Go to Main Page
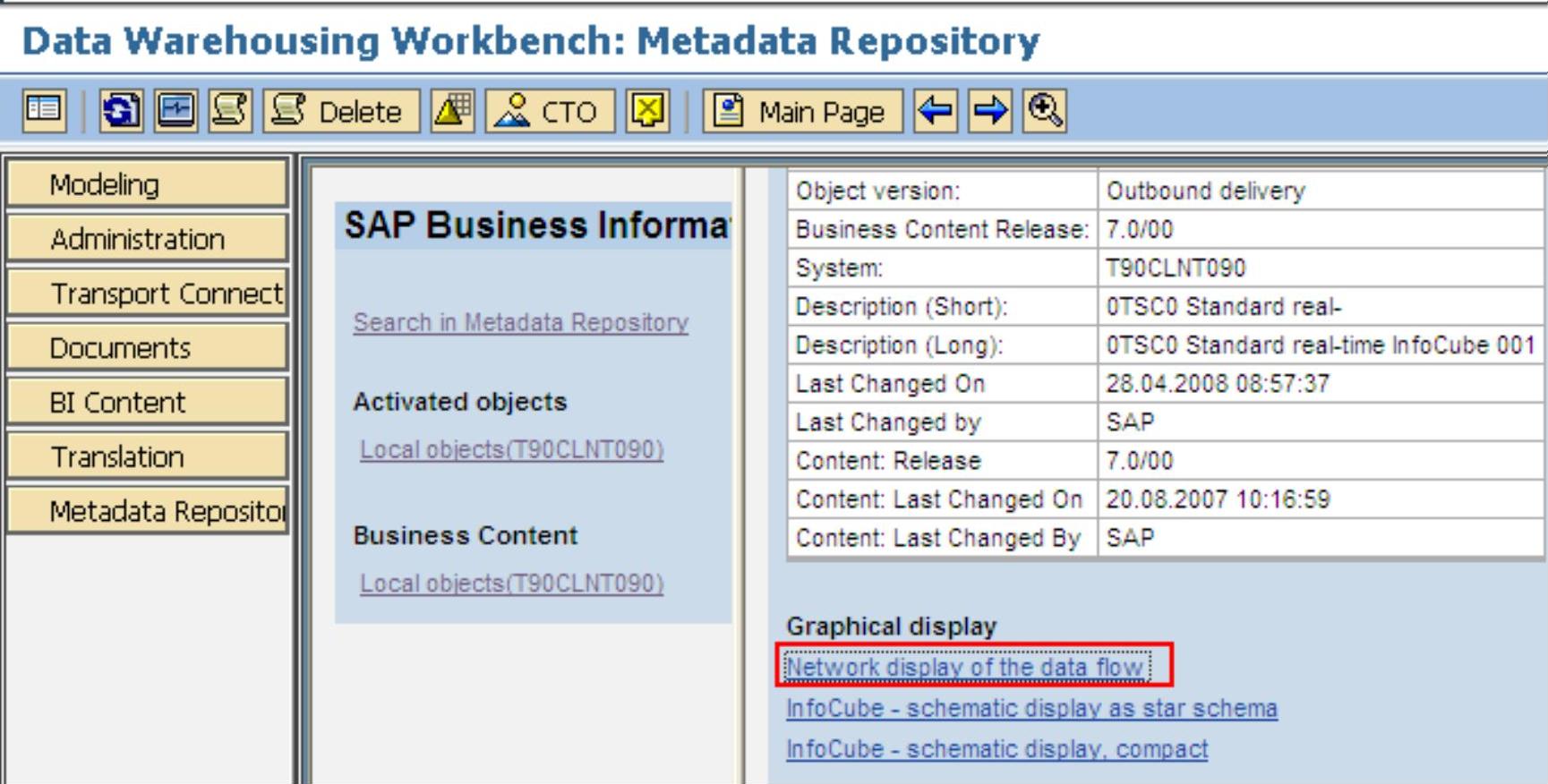 point(803,111)
